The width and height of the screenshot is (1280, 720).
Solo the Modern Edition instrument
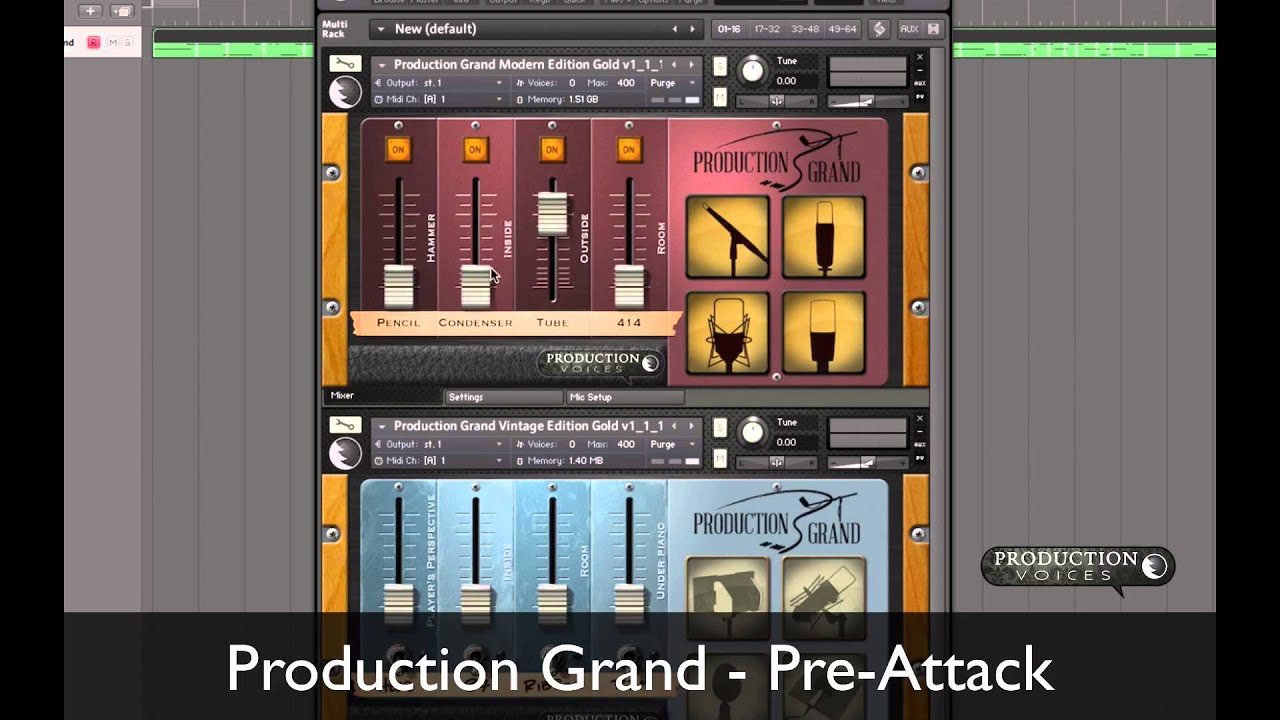click(x=720, y=66)
